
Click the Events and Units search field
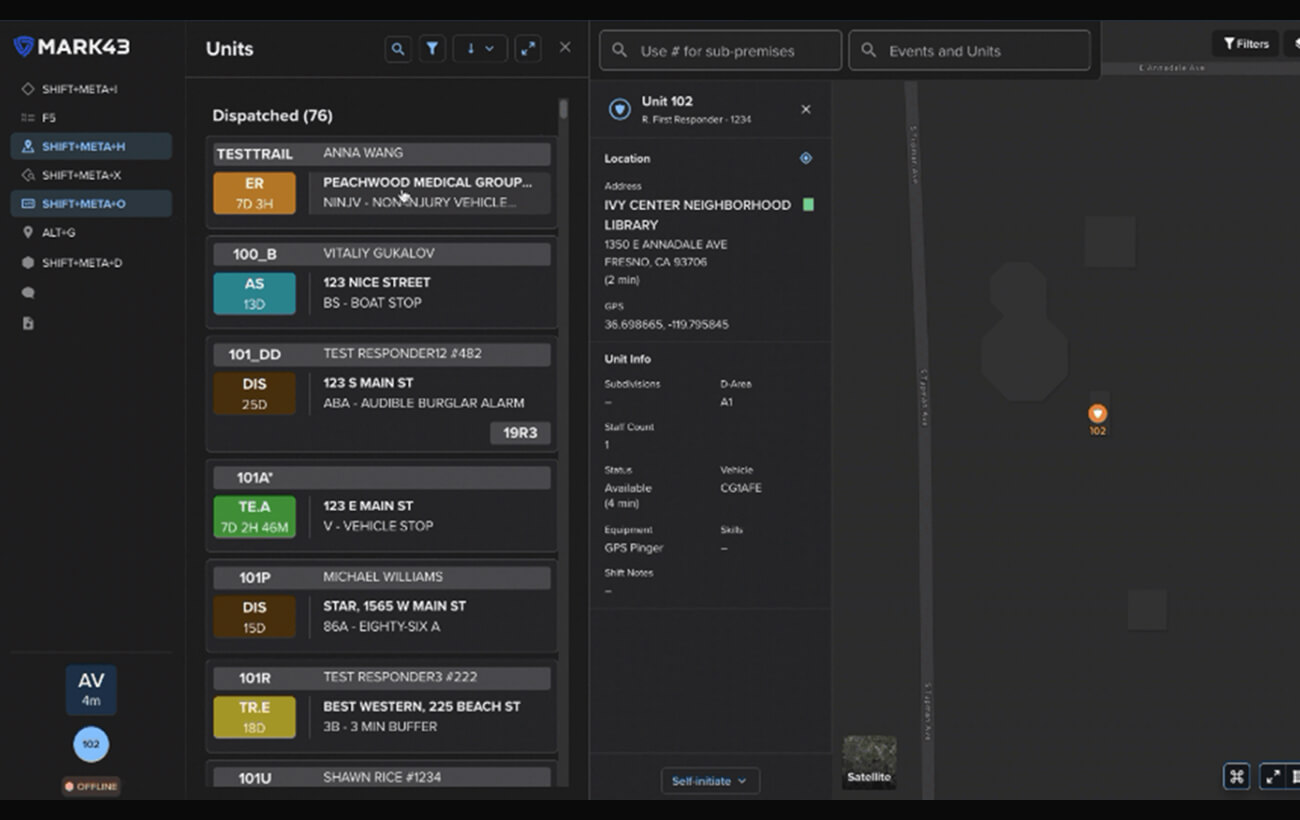coord(969,50)
